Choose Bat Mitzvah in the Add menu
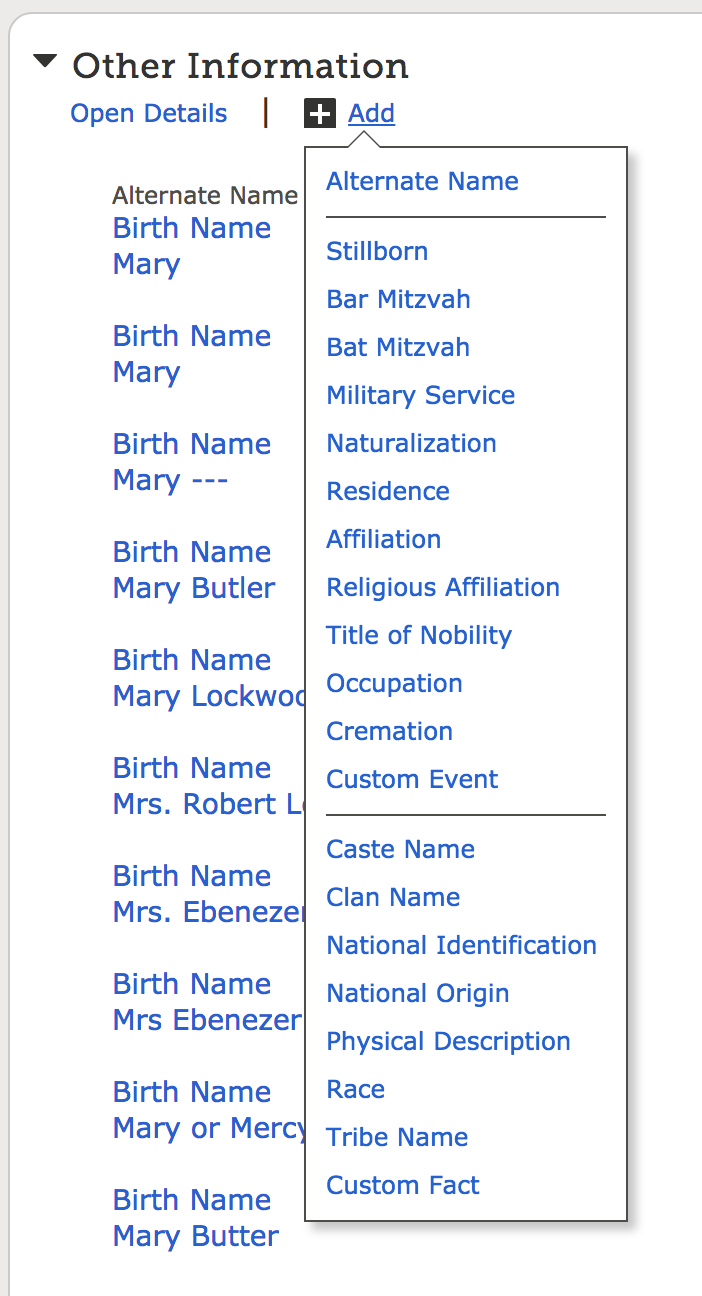Viewport: 702px width, 1296px height. click(x=397, y=347)
